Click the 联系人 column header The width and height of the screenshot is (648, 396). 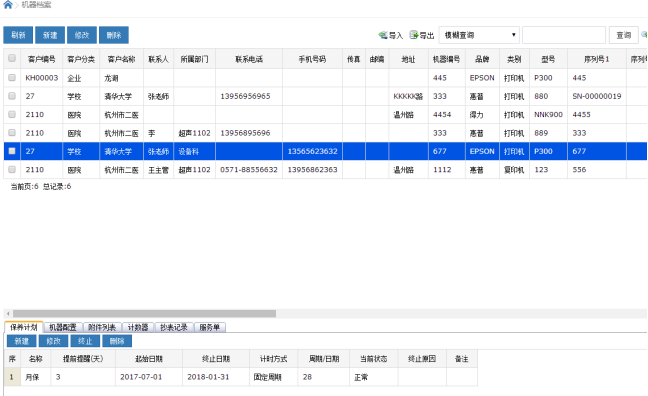coord(159,59)
